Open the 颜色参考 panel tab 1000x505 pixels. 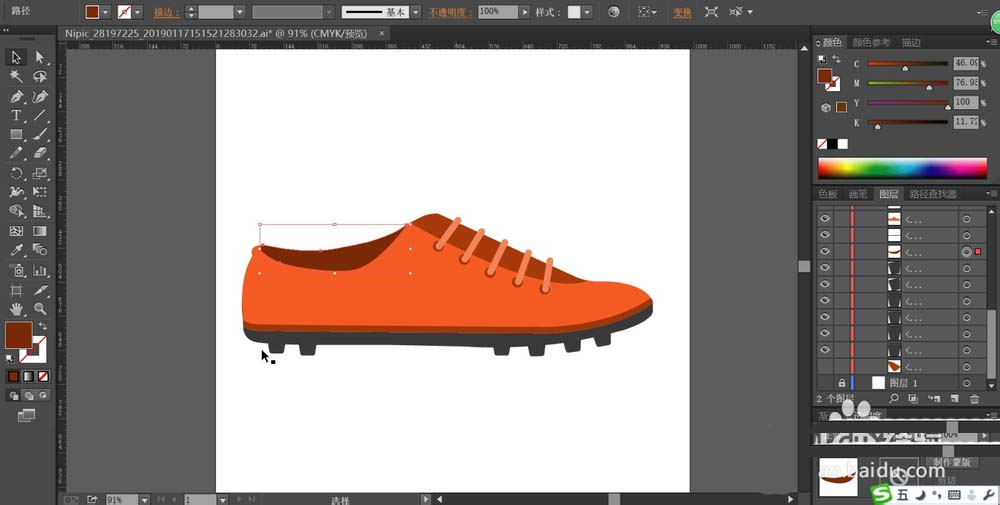871,43
